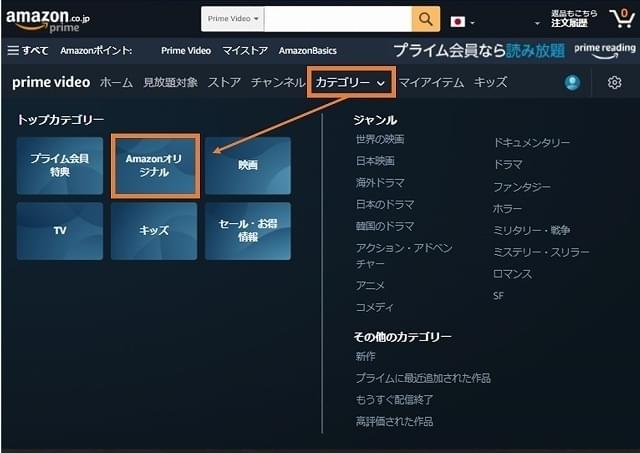Open the ストア tab

click(224, 82)
